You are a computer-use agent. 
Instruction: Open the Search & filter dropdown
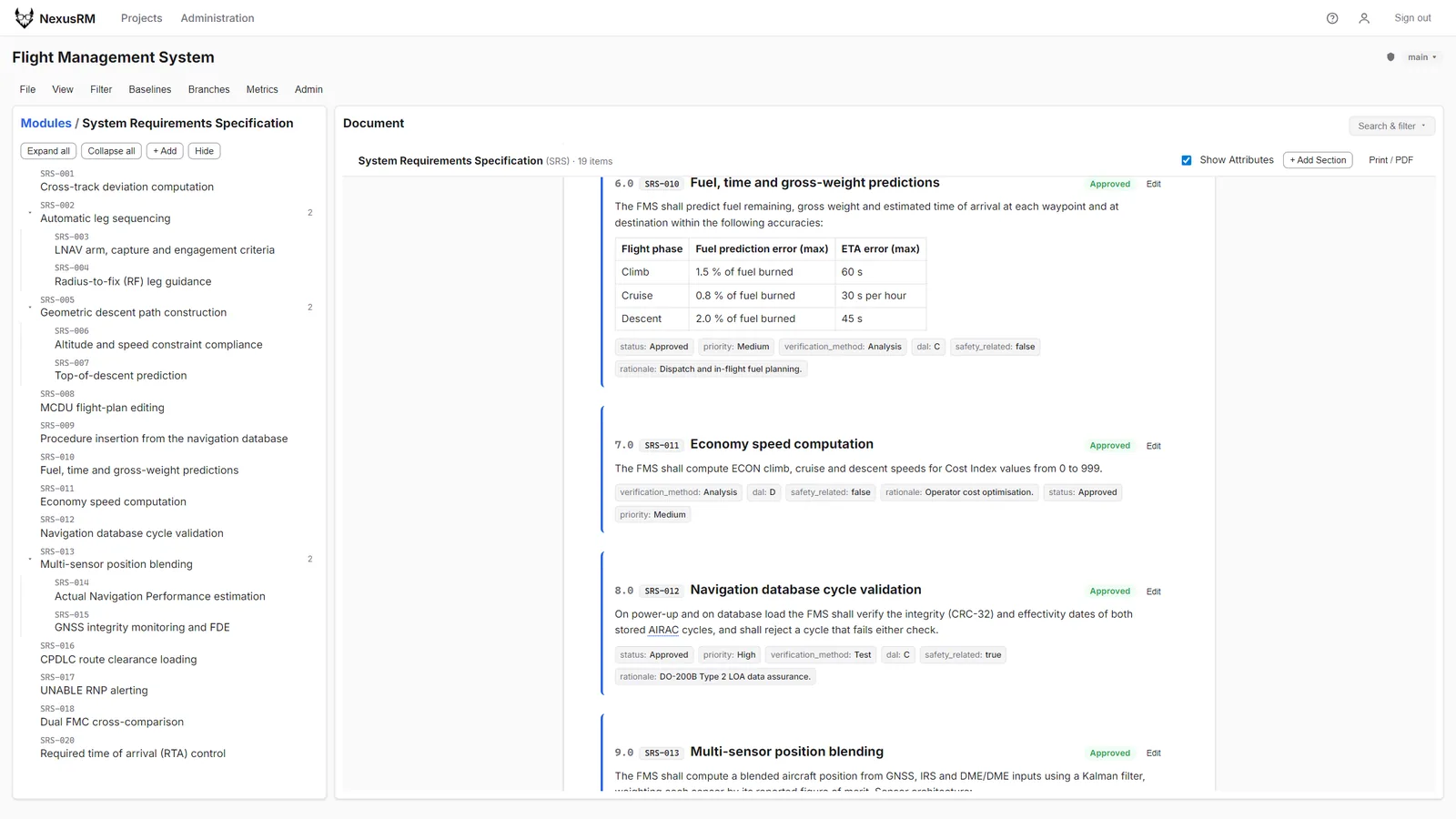[x=1392, y=126]
